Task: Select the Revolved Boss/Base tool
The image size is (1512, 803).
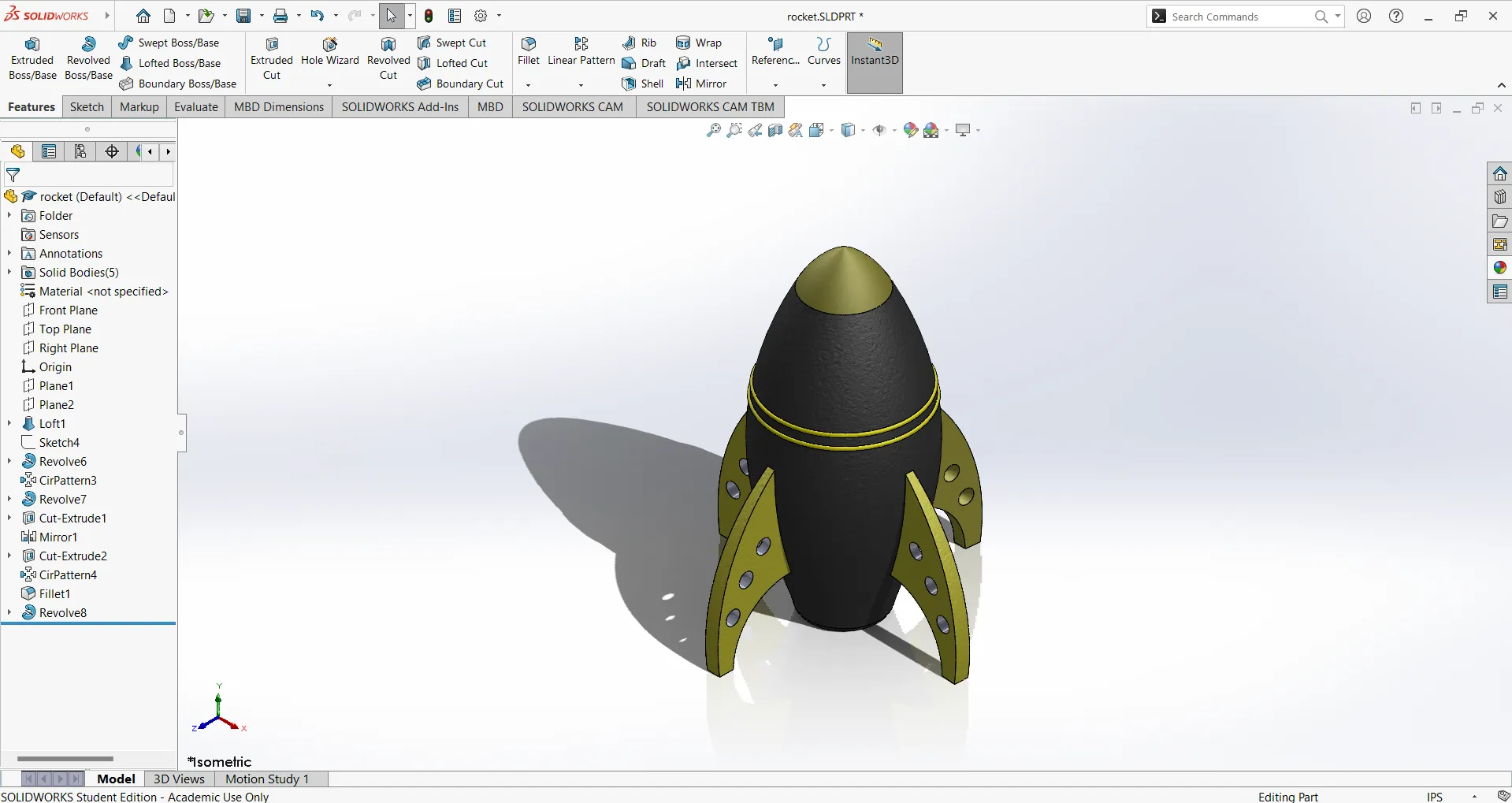Action: (88, 59)
